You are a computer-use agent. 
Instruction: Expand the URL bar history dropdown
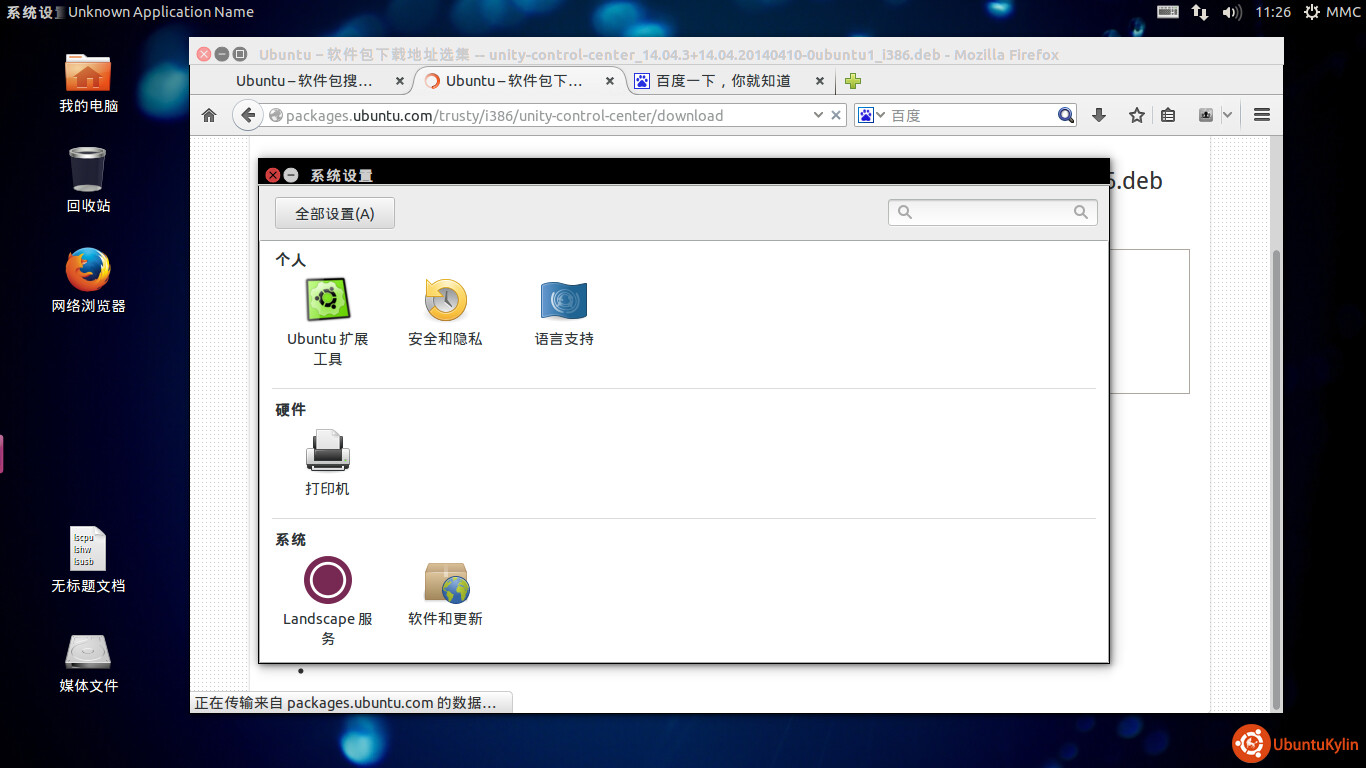pyautogui.click(x=818, y=115)
